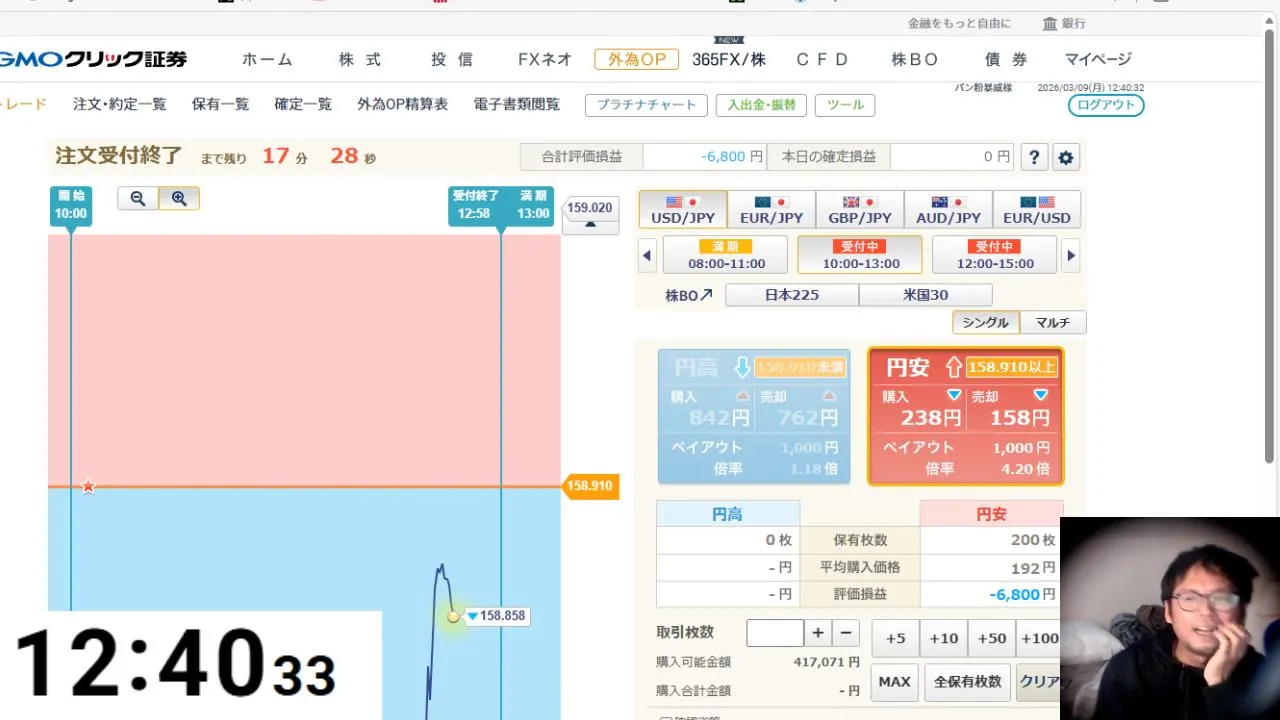This screenshot has height=720, width=1280.
Task: Click the 円高 buy price up arrow
Action: [742, 396]
